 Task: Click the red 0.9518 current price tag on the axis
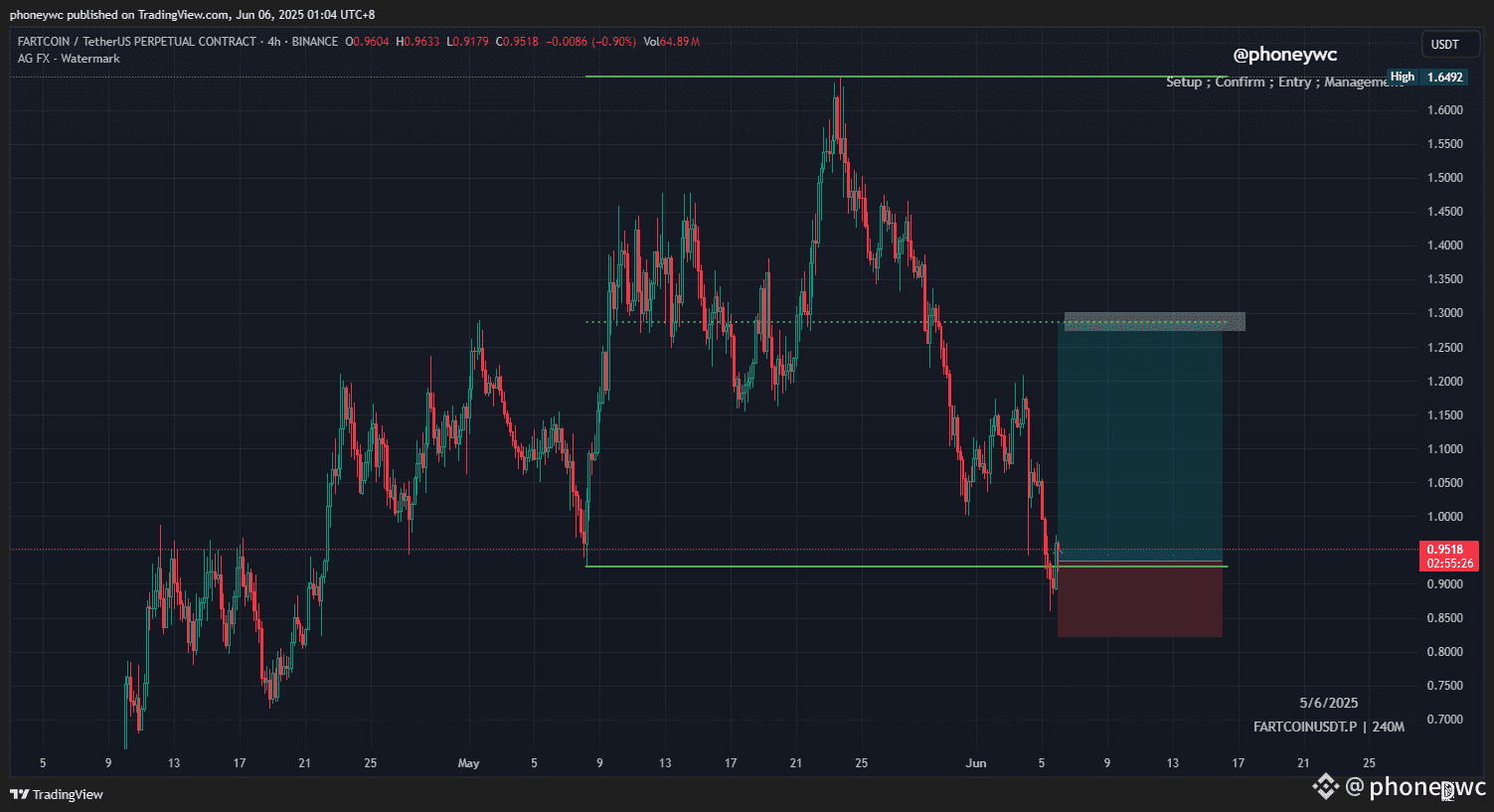tap(1449, 549)
